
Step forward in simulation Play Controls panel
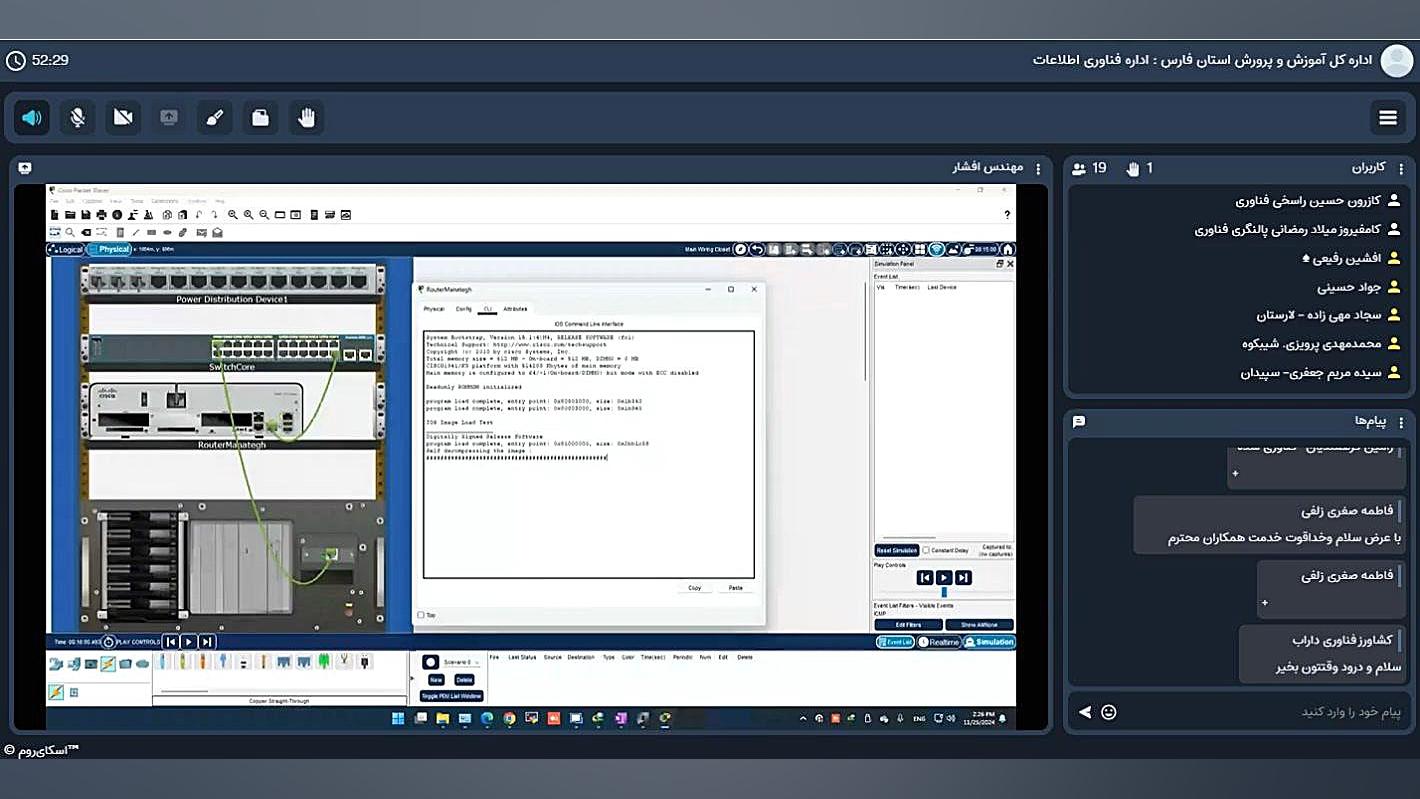click(963, 578)
